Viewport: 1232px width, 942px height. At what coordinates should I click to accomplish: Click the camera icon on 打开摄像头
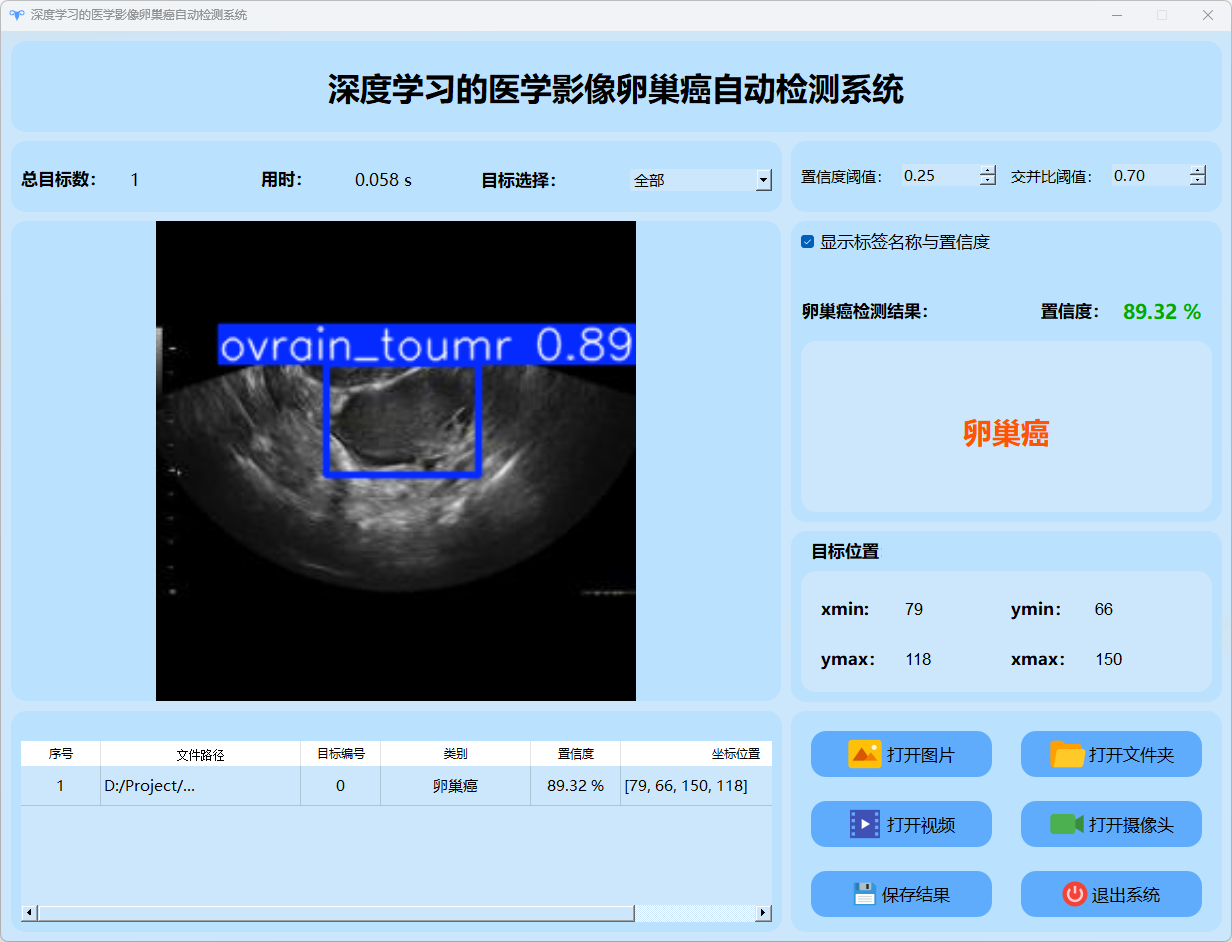point(1066,824)
